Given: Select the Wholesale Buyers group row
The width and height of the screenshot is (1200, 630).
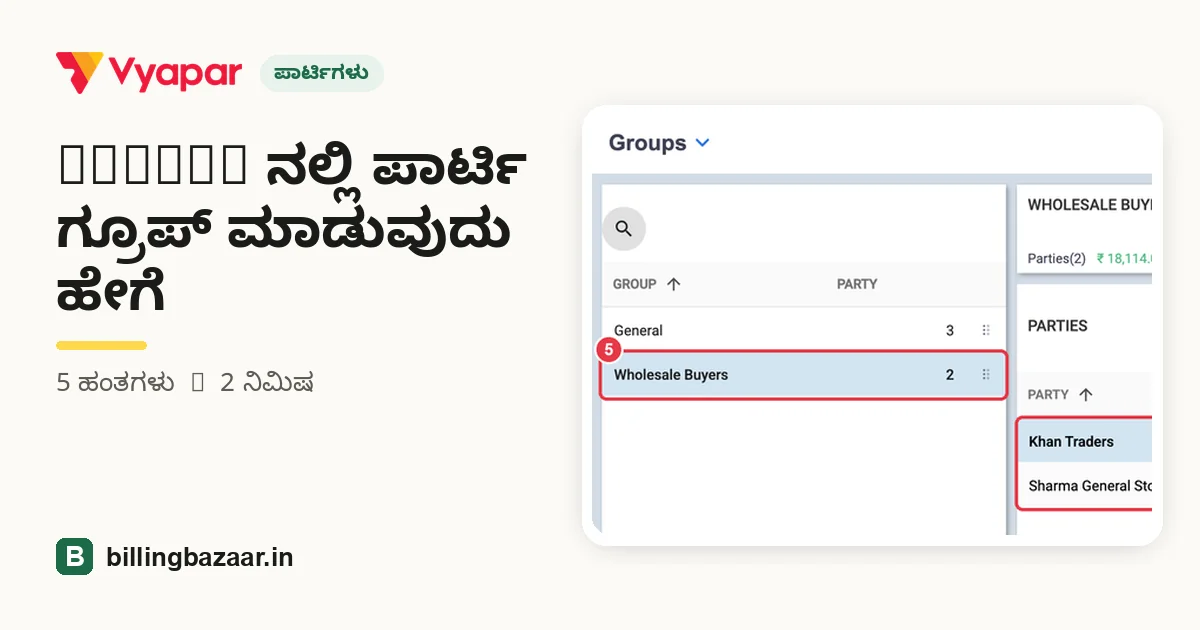Looking at the screenshot, I should click(804, 375).
